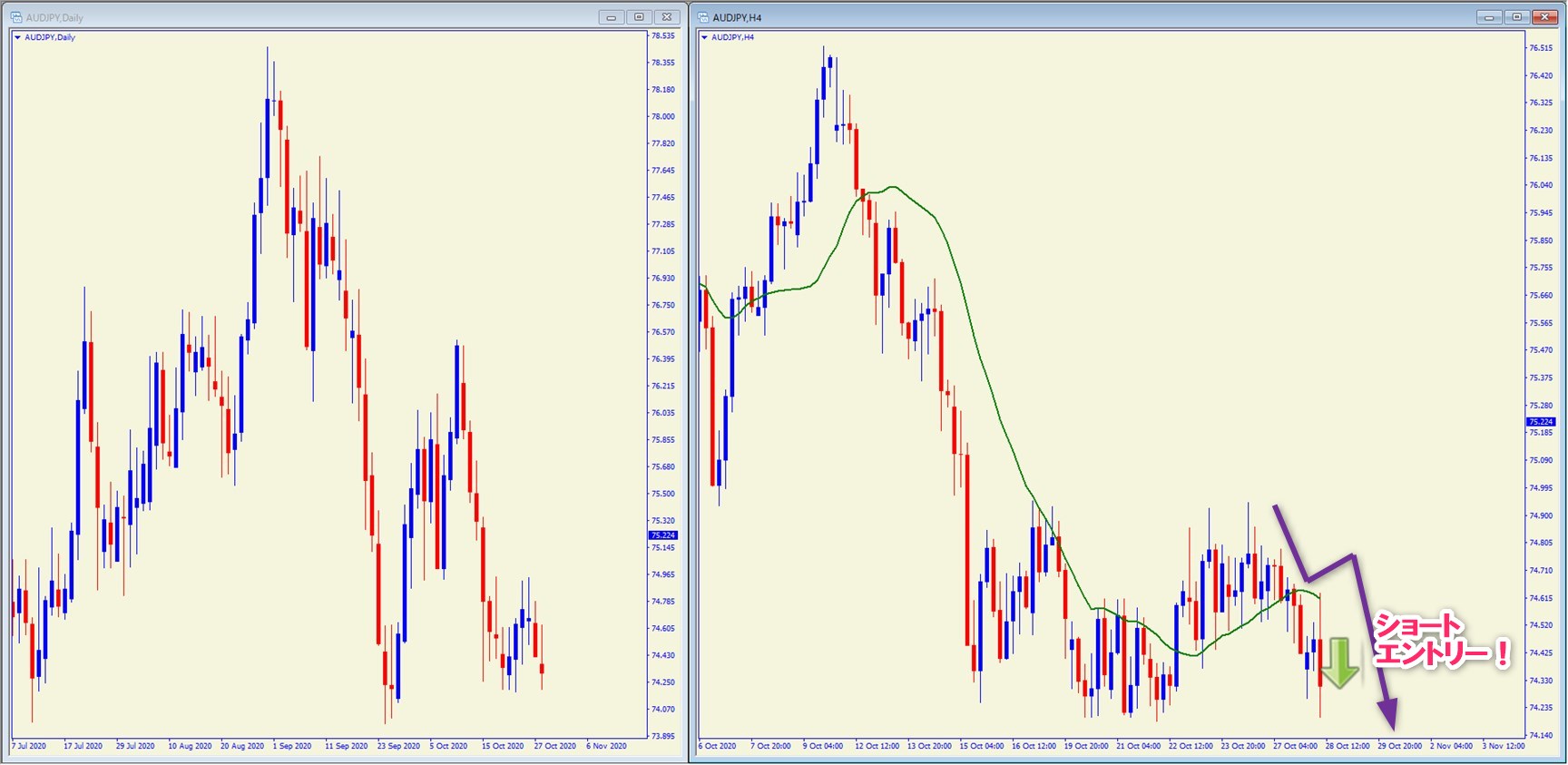The image size is (1568, 765).
Task: Click the 6 Nov 2020 date label
Action: pyautogui.click(x=607, y=746)
